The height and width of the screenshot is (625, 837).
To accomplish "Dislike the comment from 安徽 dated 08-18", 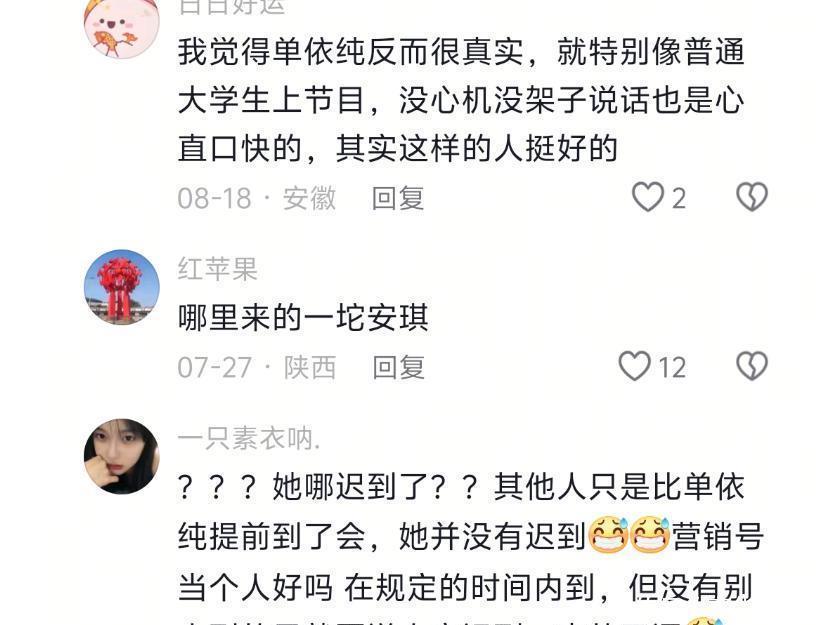I will coord(752,197).
